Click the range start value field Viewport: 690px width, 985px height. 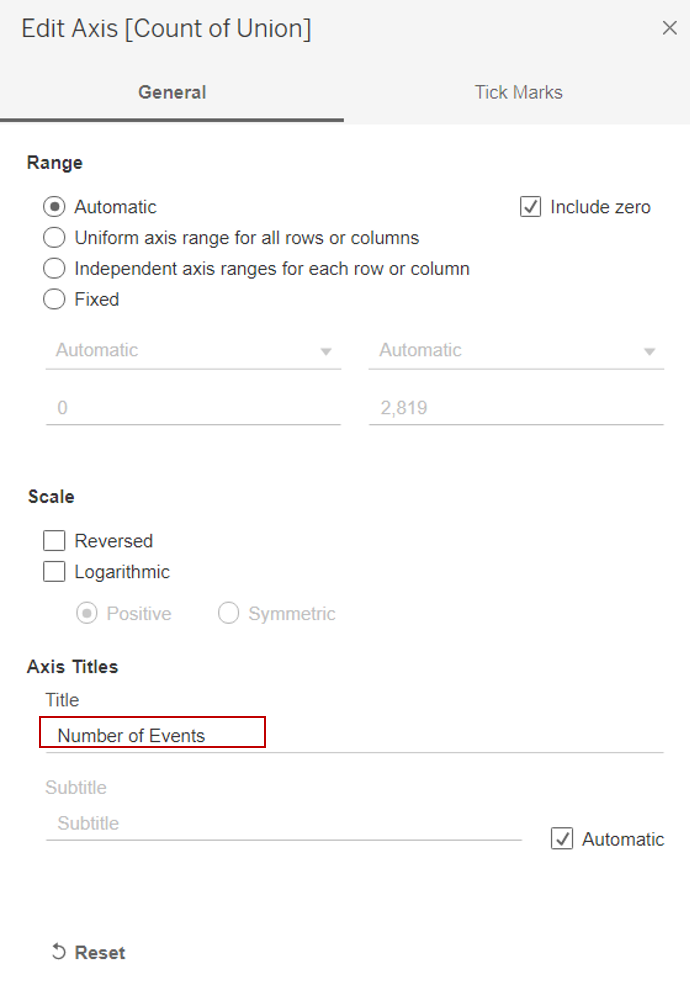click(193, 408)
